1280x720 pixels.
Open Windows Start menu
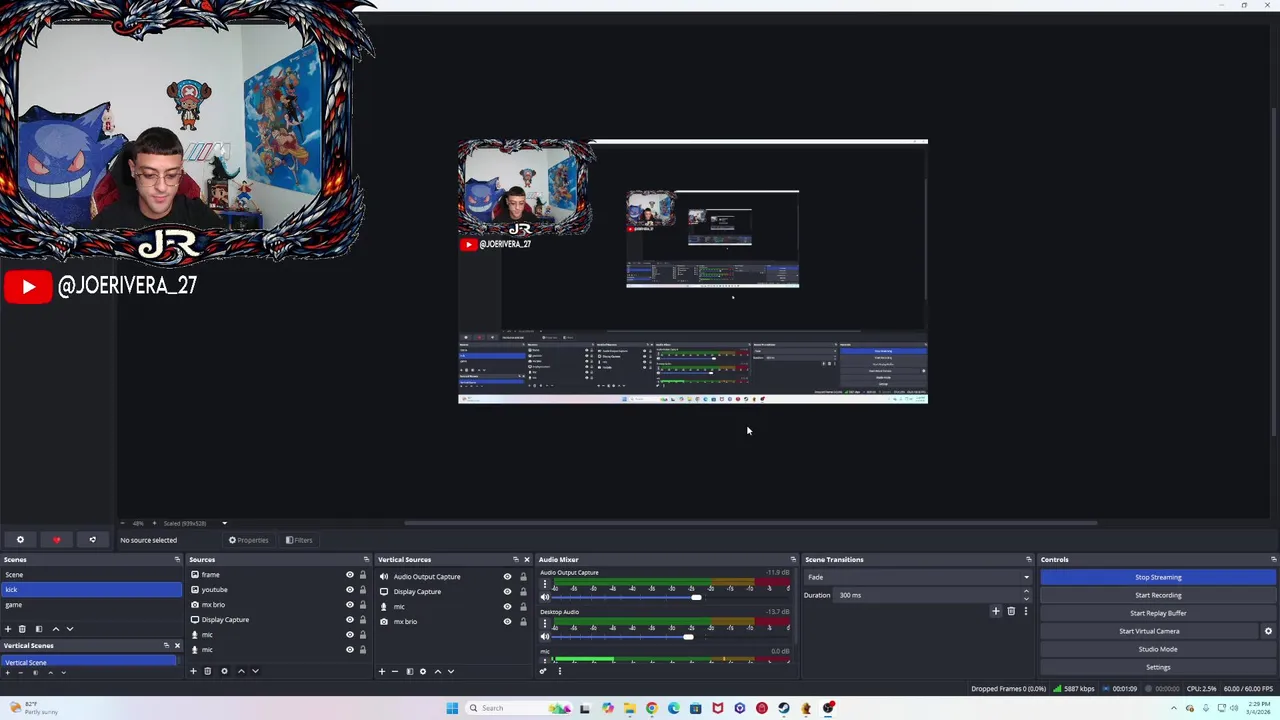click(x=452, y=708)
